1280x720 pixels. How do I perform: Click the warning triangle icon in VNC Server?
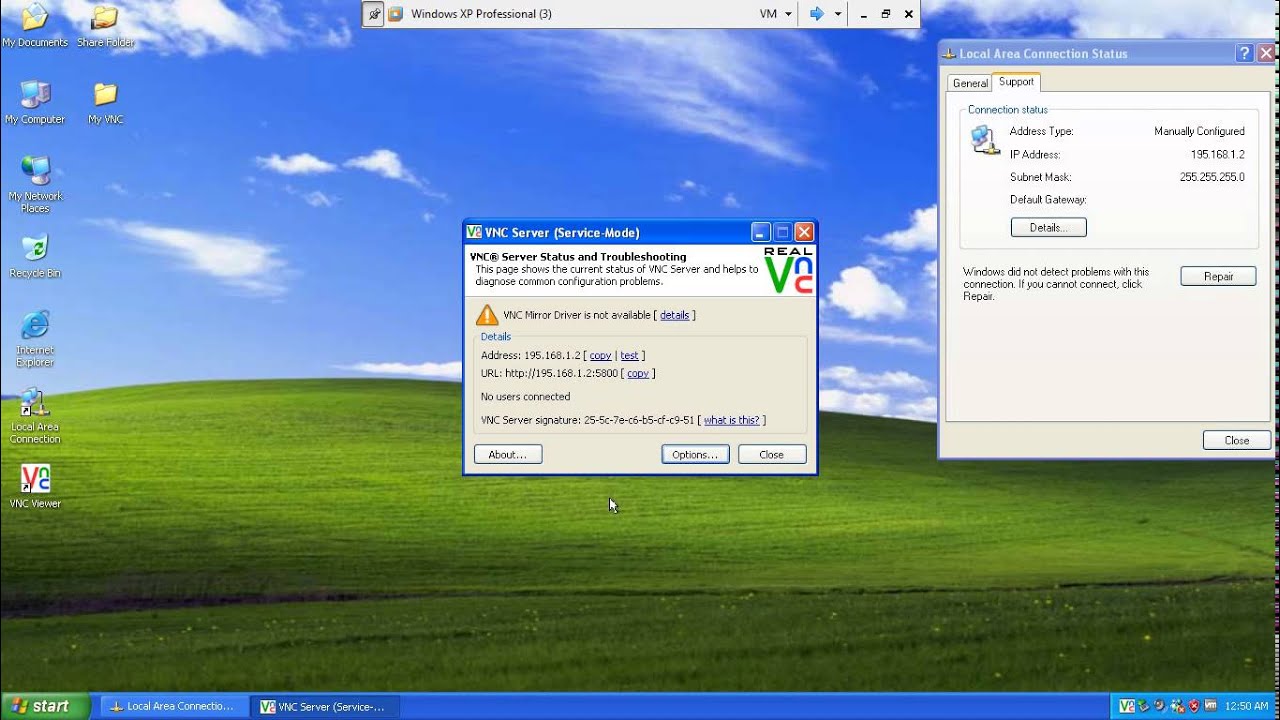click(487, 315)
